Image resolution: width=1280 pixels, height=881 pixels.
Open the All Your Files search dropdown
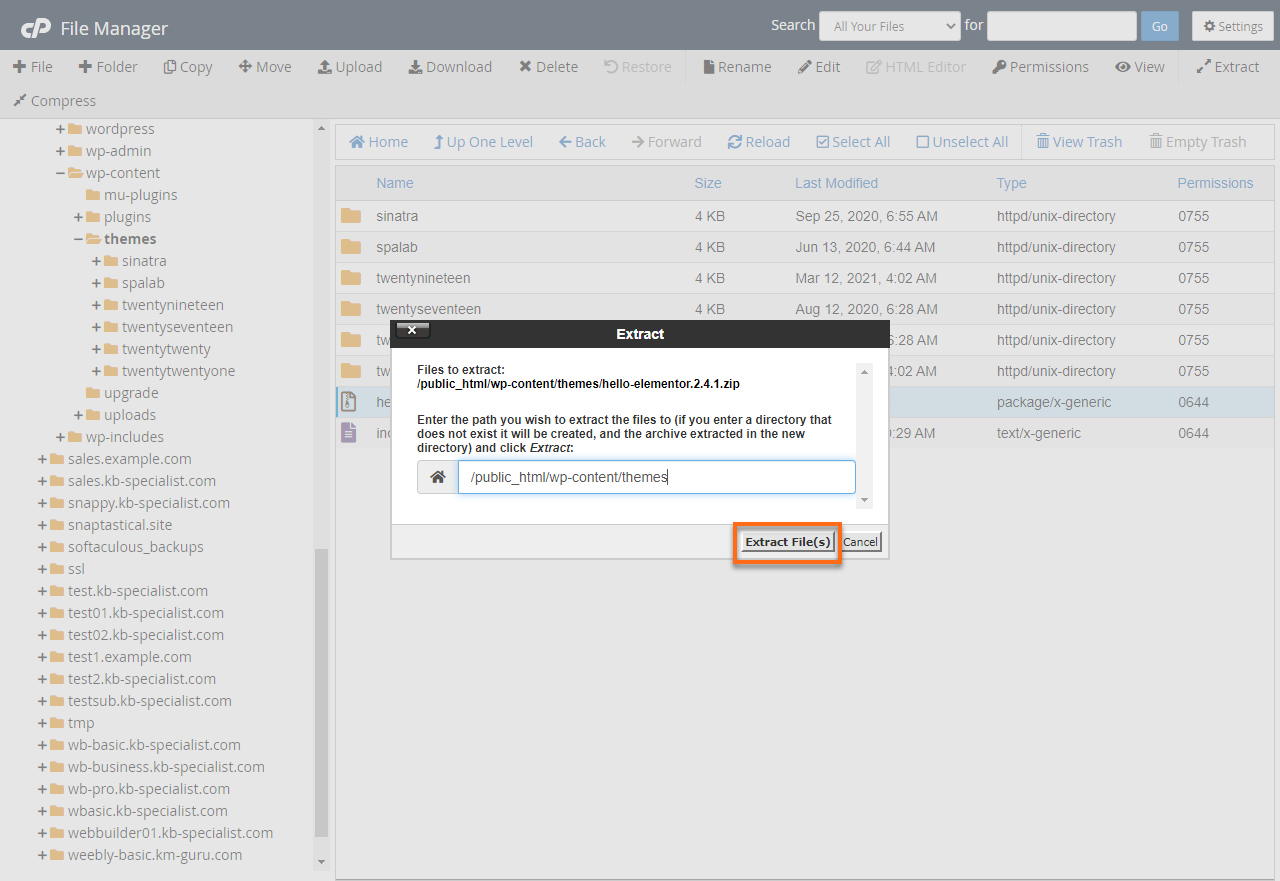(x=888, y=25)
